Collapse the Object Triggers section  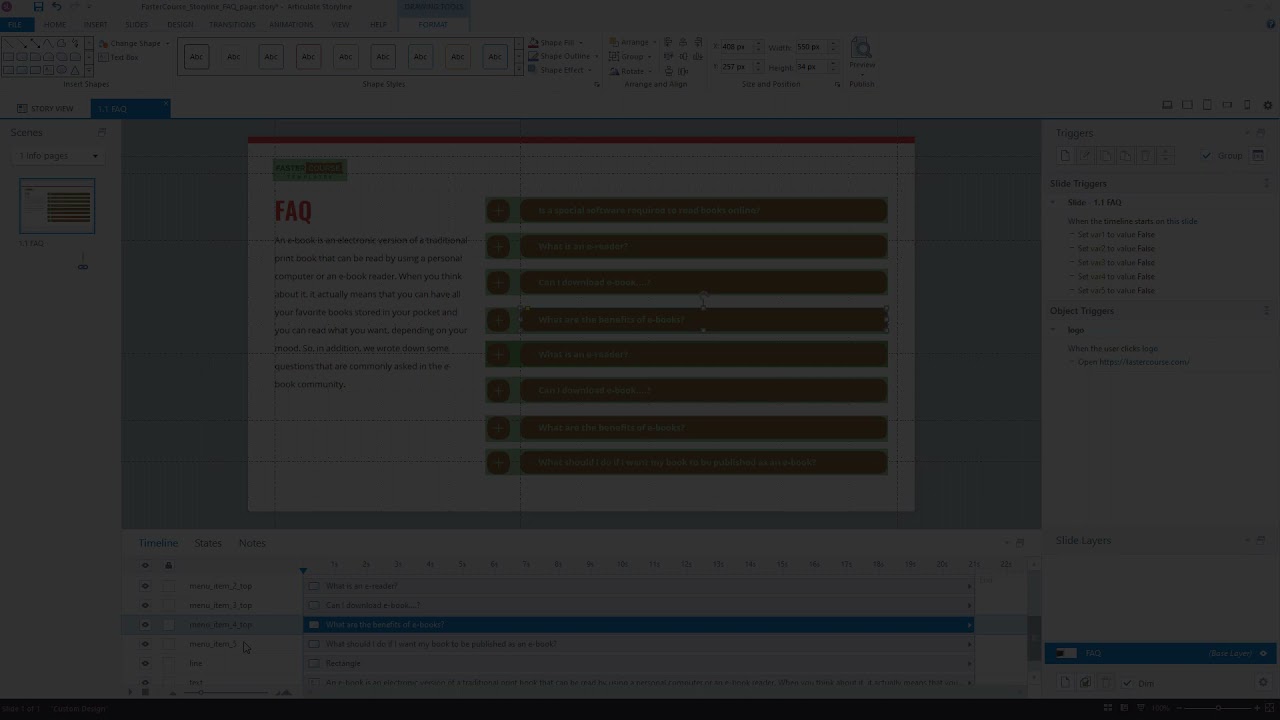click(x=1267, y=311)
